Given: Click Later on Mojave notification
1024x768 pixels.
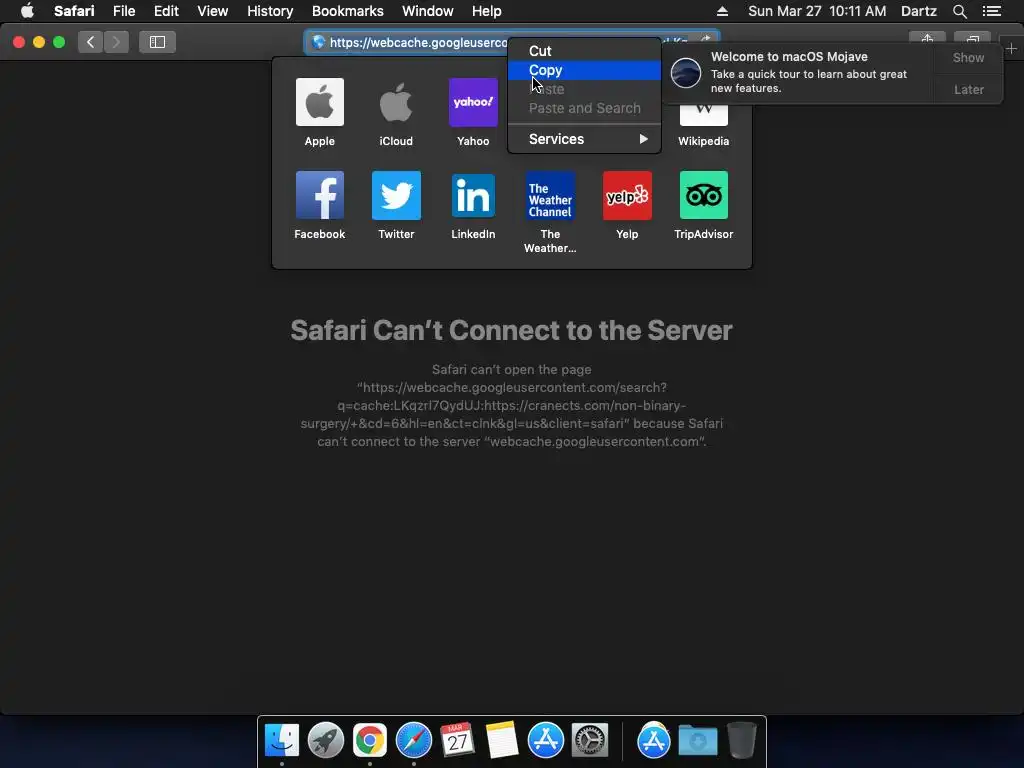Looking at the screenshot, I should pos(968,89).
